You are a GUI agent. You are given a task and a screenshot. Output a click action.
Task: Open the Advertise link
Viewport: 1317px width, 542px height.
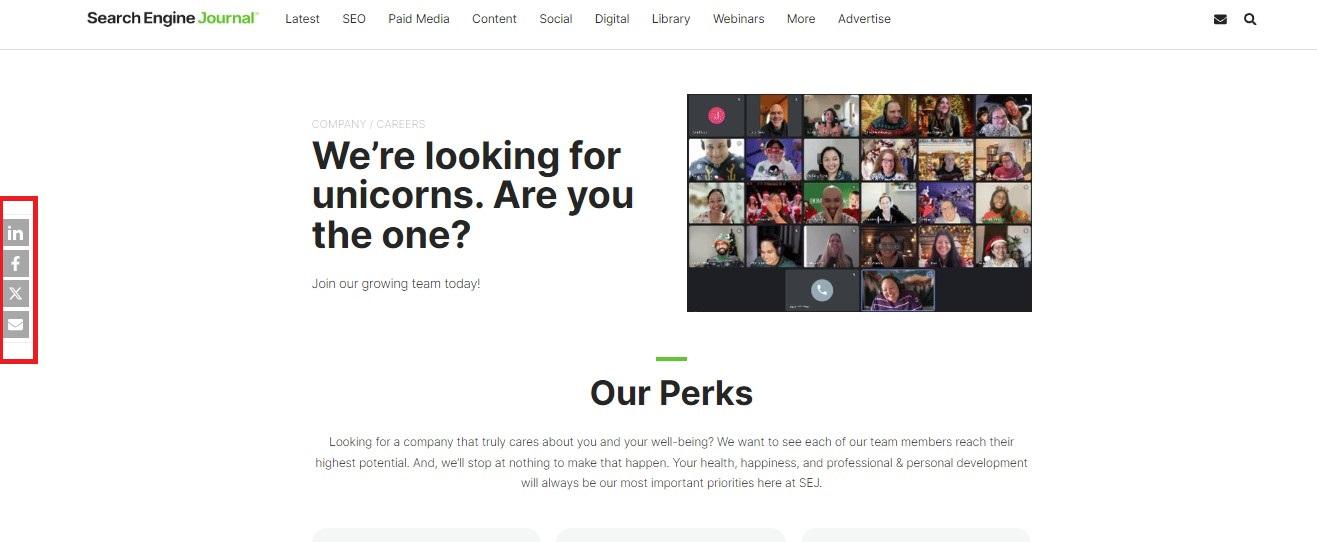pyautogui.click(x=864, y=19)
